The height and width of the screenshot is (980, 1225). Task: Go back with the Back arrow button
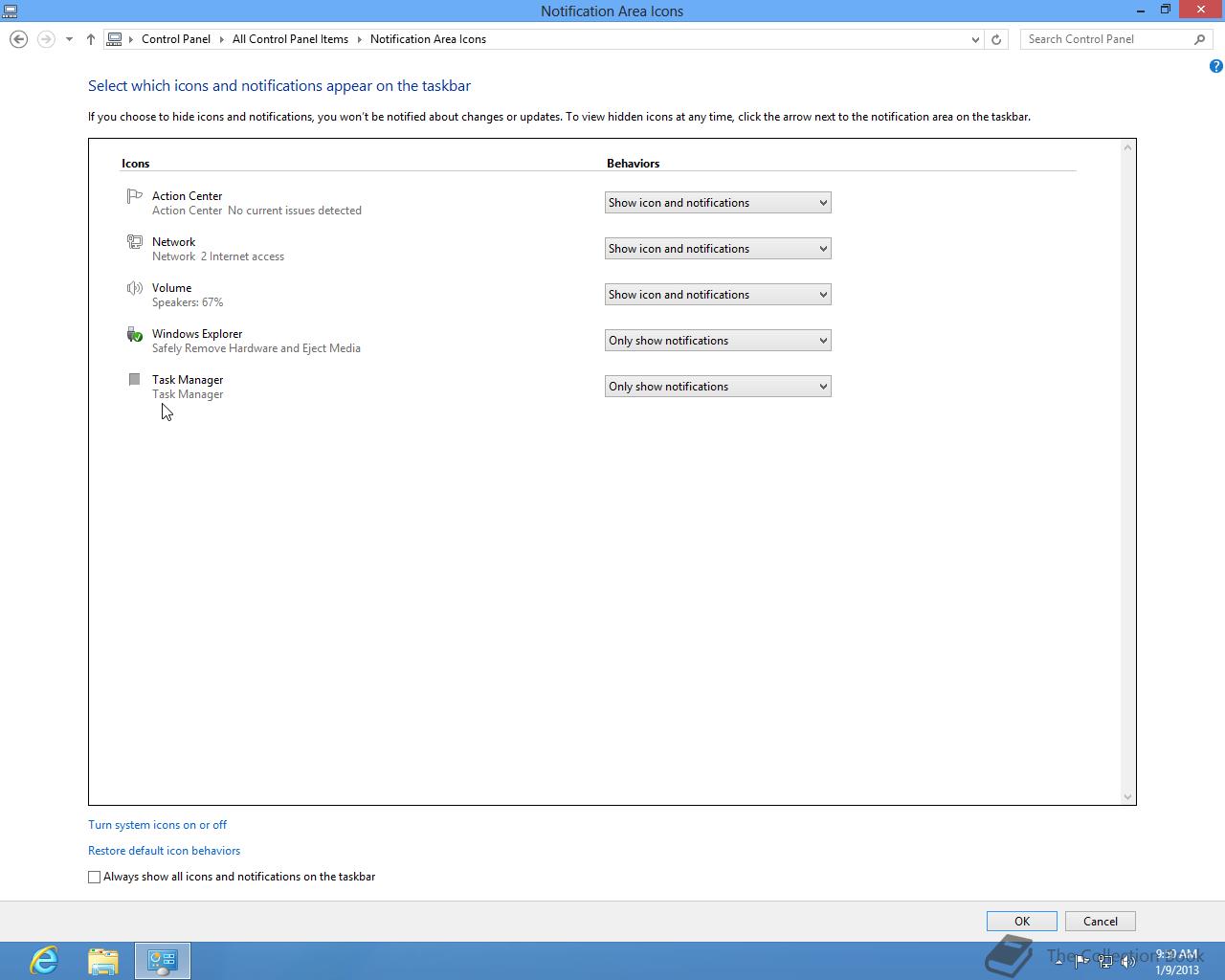(x=18, y=39)
